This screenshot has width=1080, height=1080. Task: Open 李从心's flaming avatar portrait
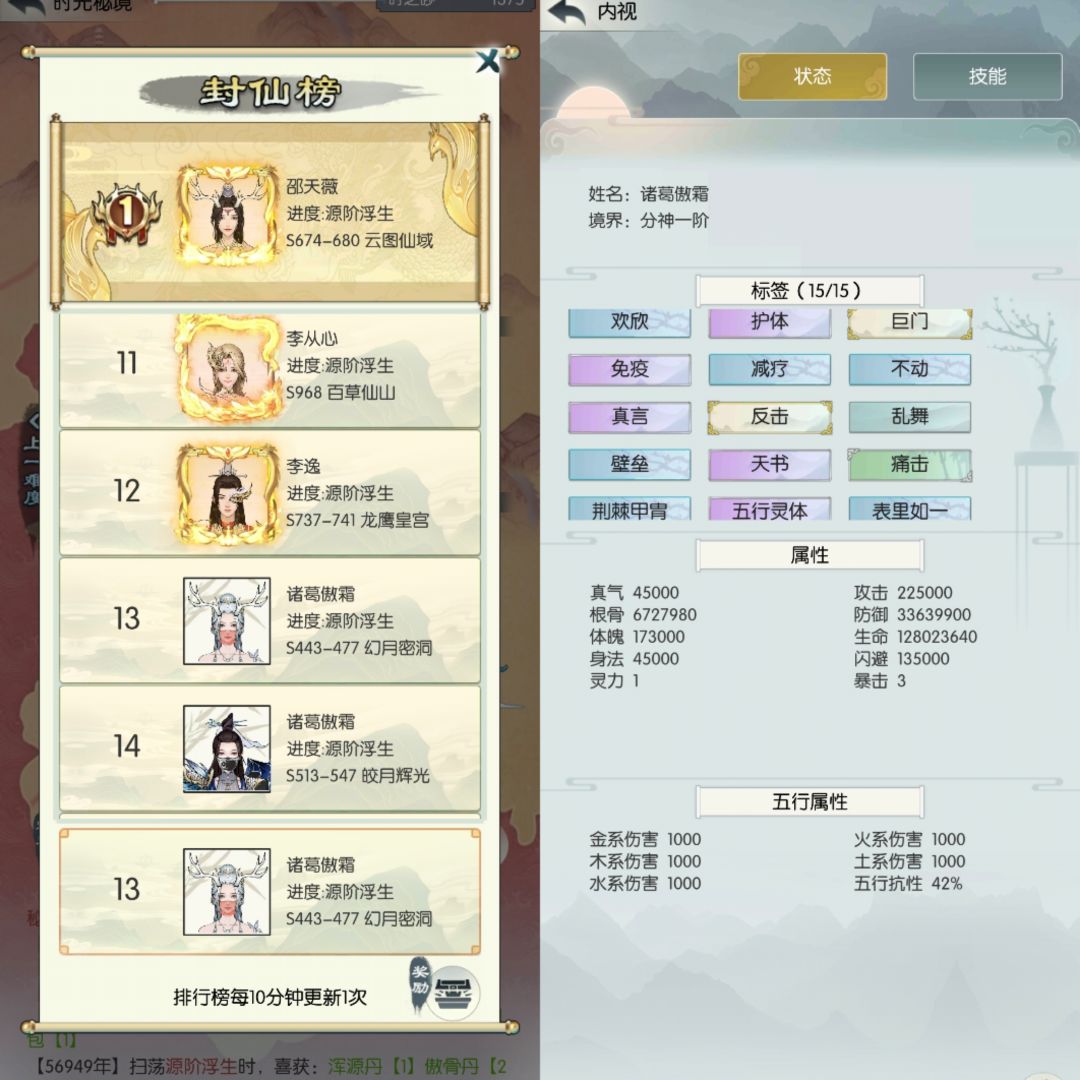227,367
